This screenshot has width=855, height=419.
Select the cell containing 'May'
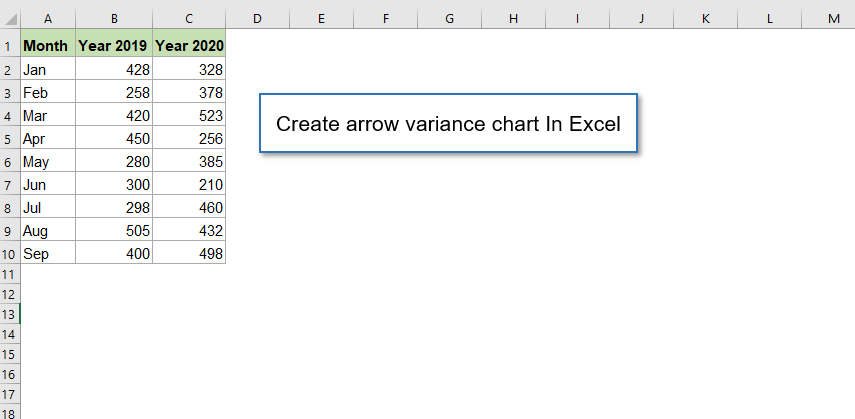(48, 162)
